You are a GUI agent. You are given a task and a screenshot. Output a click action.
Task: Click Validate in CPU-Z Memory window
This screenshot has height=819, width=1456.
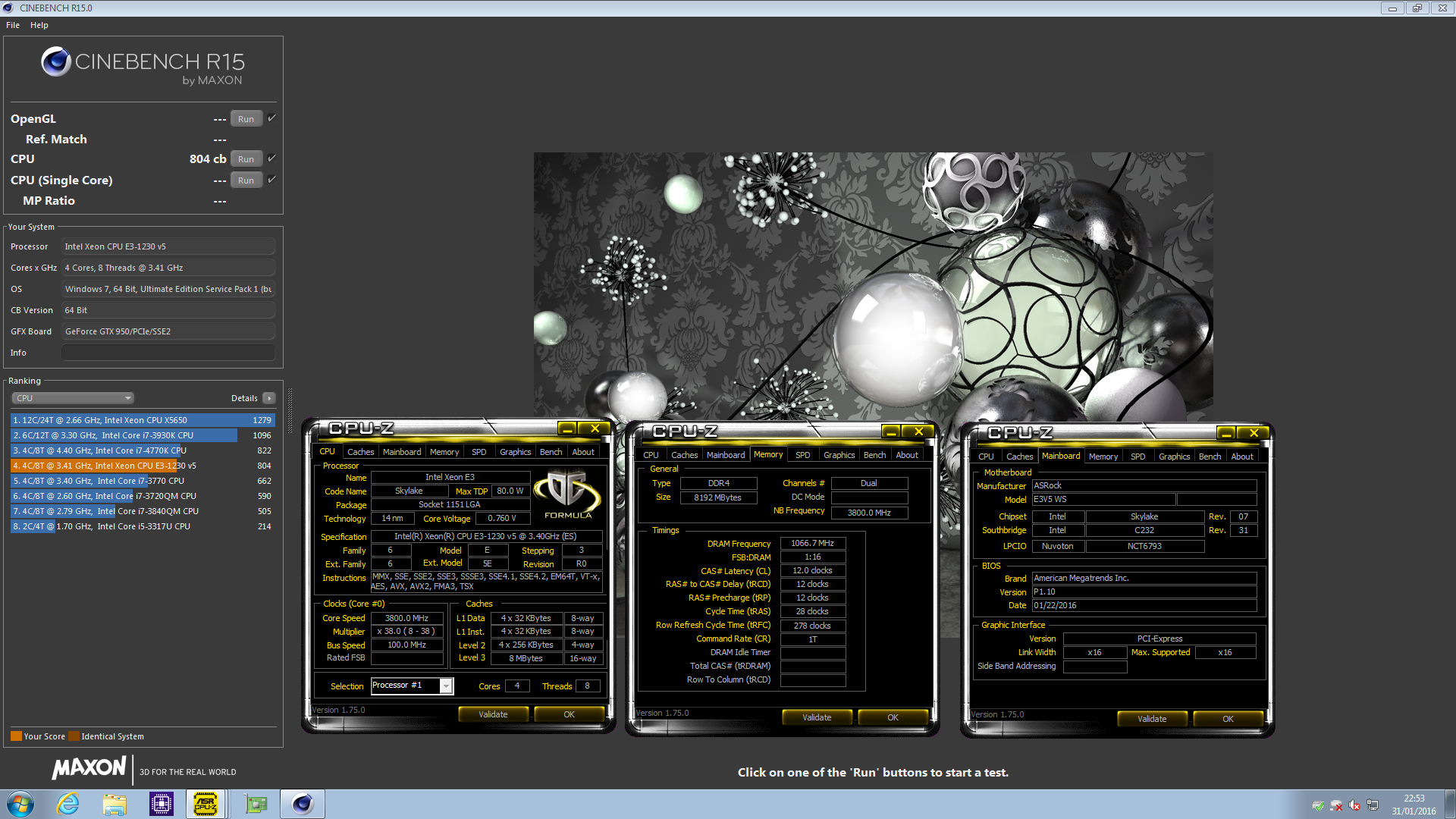(x=817, y=717)
